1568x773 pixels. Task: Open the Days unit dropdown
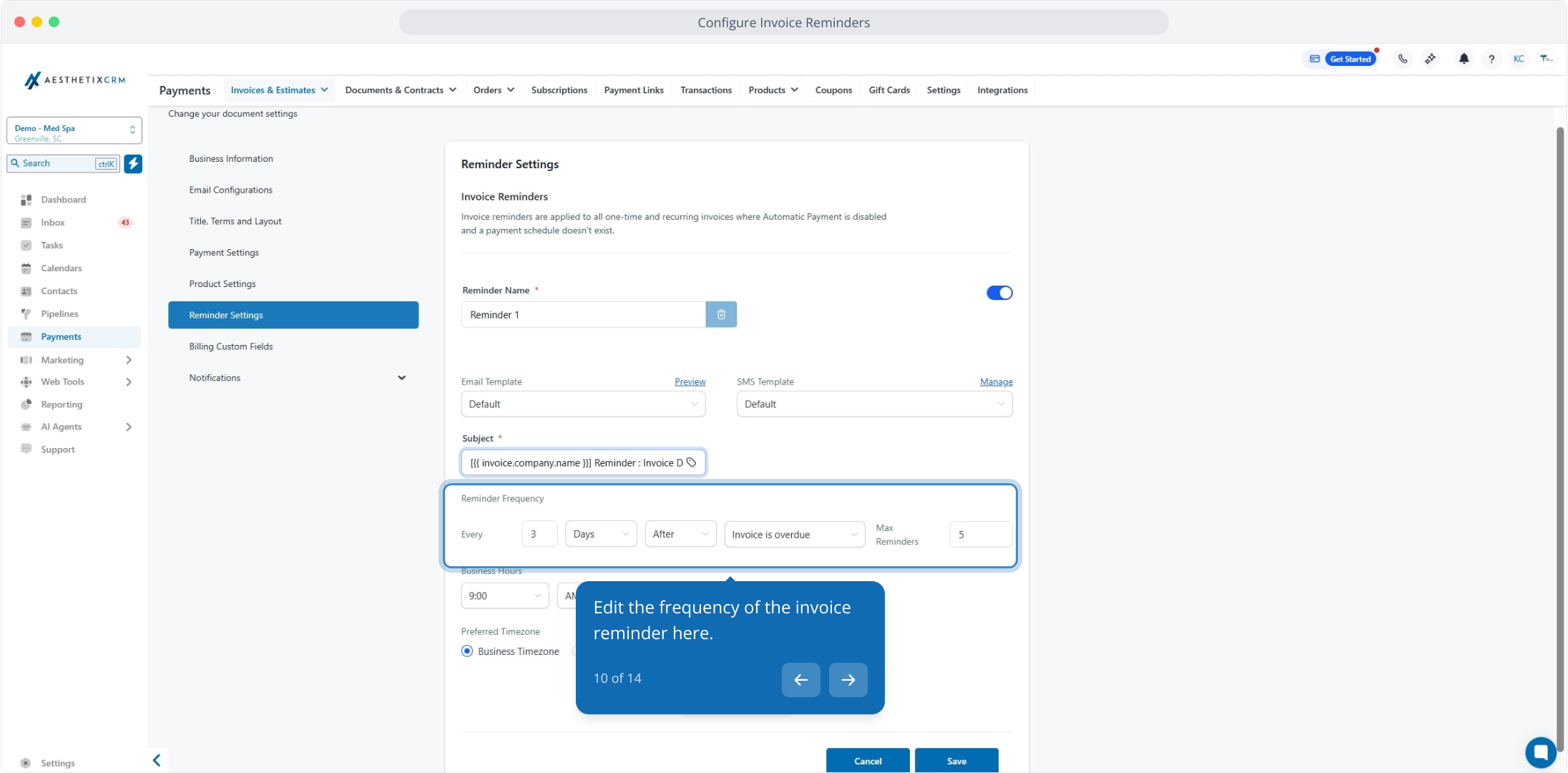click(601, 534)
